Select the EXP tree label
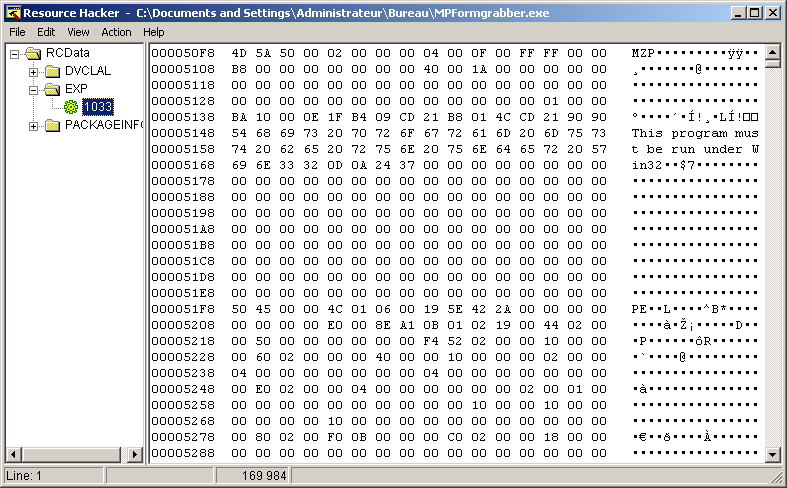This screenshot has width=787, height=488. pyautogui.click(x=76, y=89)
